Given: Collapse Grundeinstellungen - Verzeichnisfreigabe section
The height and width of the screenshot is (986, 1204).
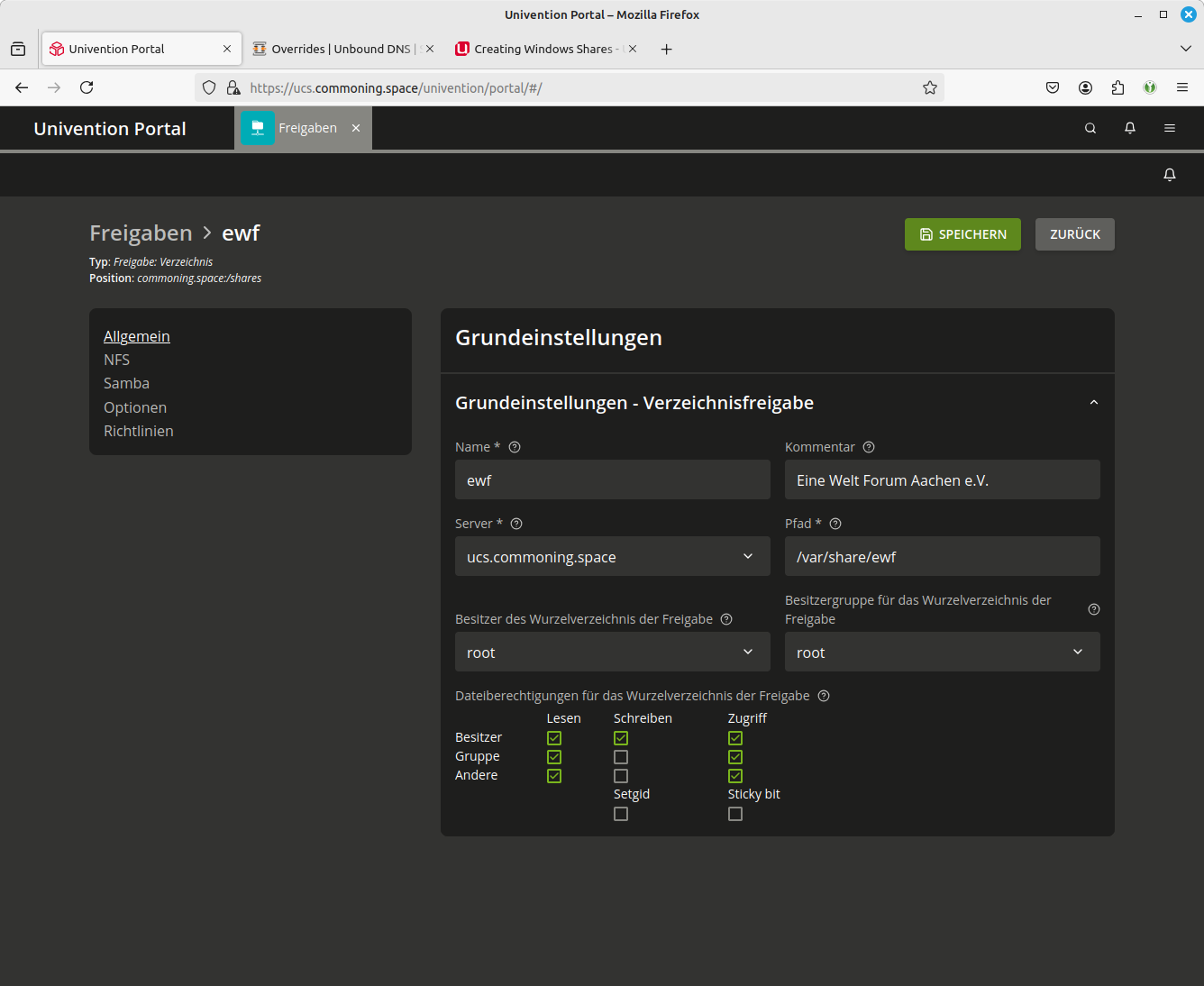Looking at the screenshot, I should click(x=1094, y=403).
